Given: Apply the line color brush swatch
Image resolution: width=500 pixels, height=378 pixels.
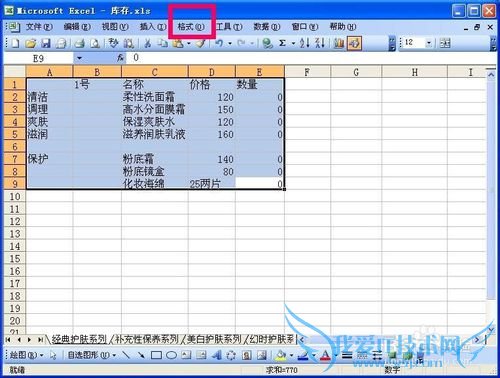Looking at the screenshot, I should 303,355.
